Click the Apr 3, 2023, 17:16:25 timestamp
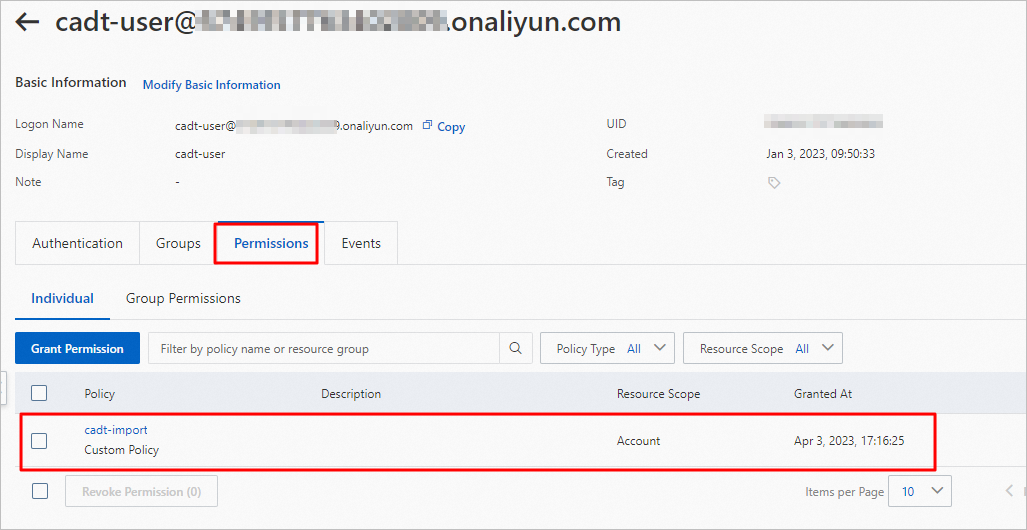 click(x=849, y=441)
